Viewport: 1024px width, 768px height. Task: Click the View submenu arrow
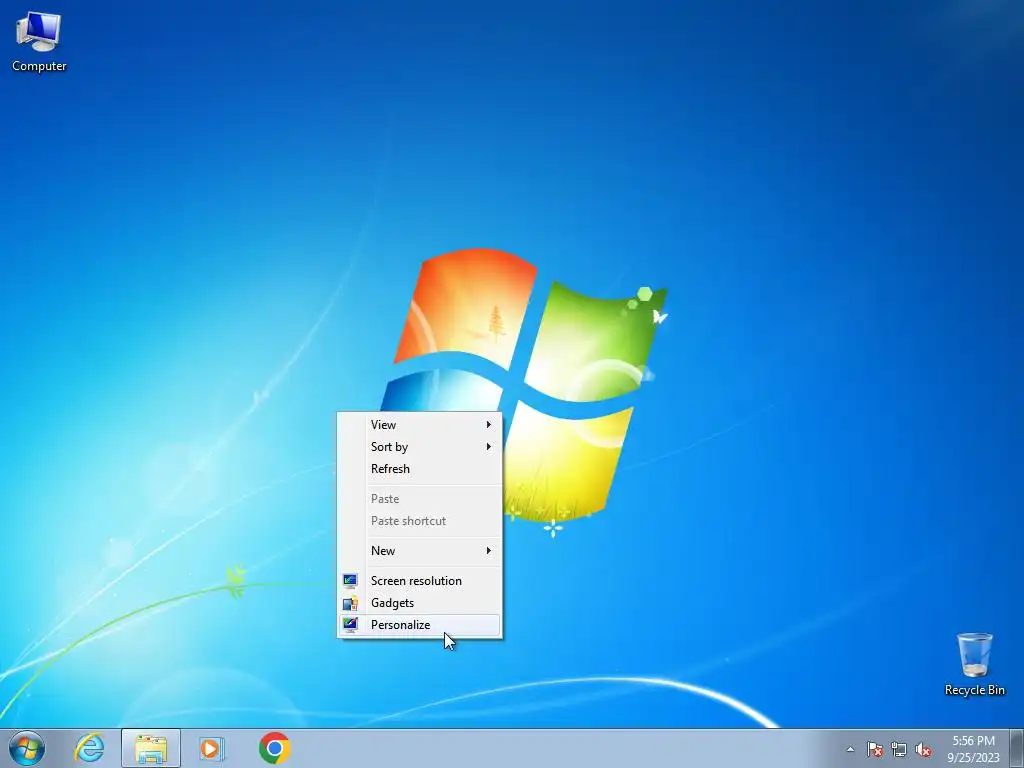[488, 424]
